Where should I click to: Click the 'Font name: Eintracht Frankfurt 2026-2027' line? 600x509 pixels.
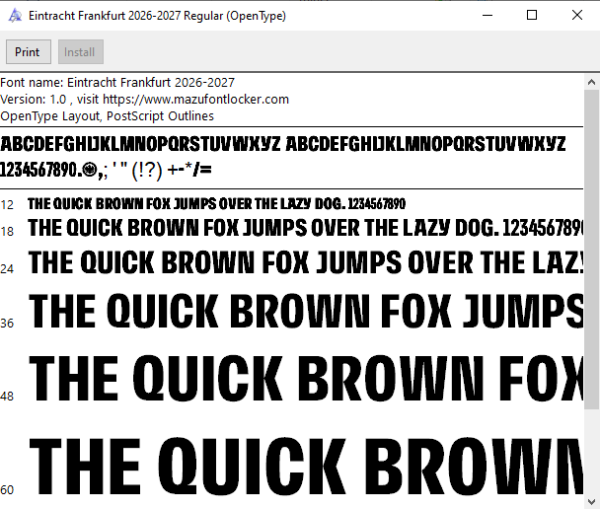(117, 82)
